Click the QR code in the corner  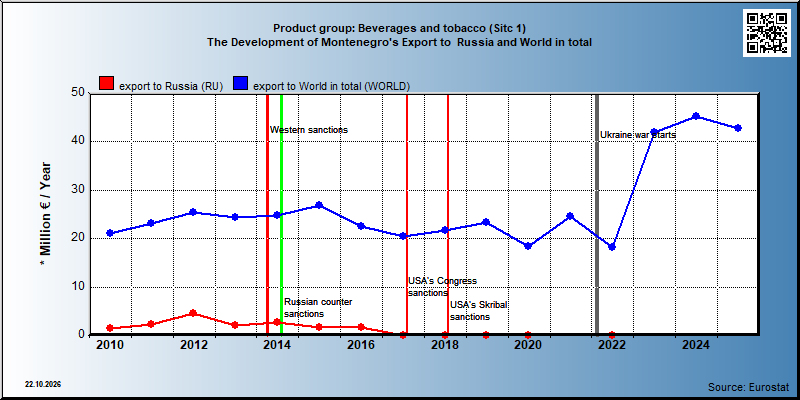(767, 33)
